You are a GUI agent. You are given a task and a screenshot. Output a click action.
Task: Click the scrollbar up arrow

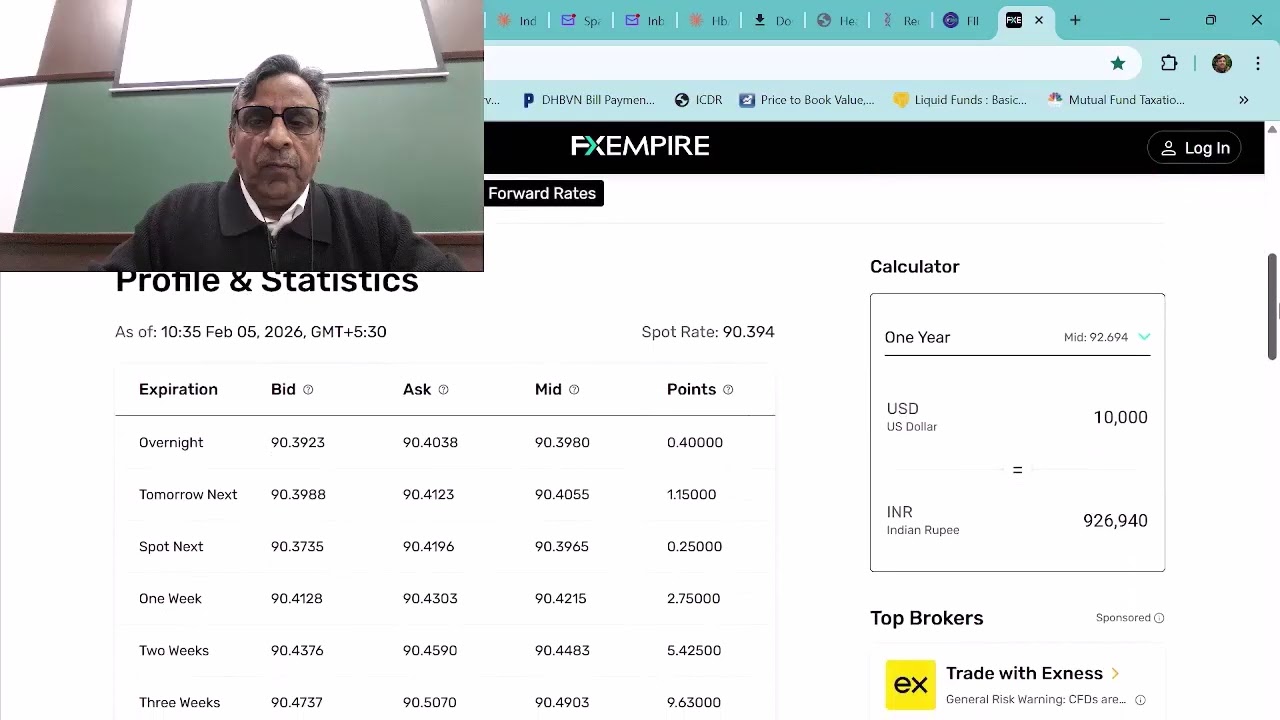[1272, 129]
